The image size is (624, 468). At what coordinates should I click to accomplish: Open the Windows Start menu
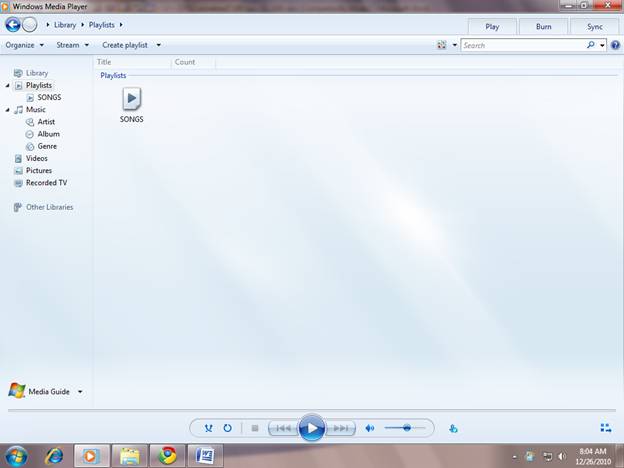(x=16, y=456)
